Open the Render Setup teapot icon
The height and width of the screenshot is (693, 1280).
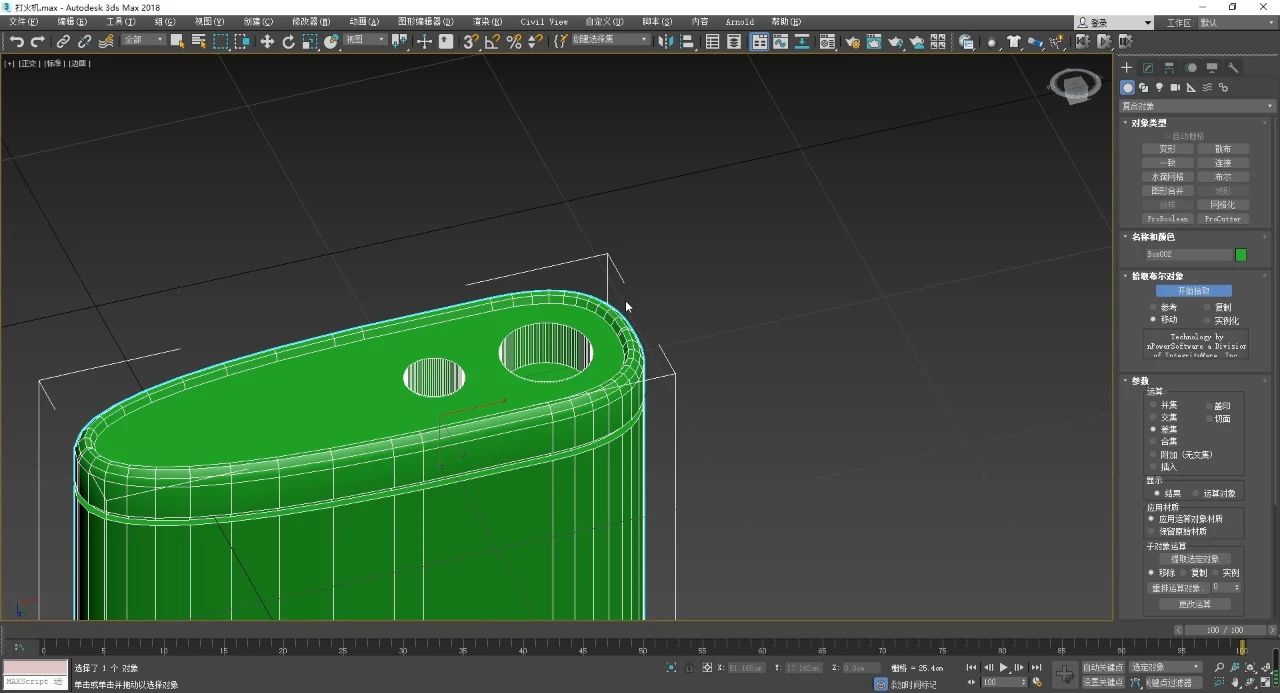[x=852, y=42]
